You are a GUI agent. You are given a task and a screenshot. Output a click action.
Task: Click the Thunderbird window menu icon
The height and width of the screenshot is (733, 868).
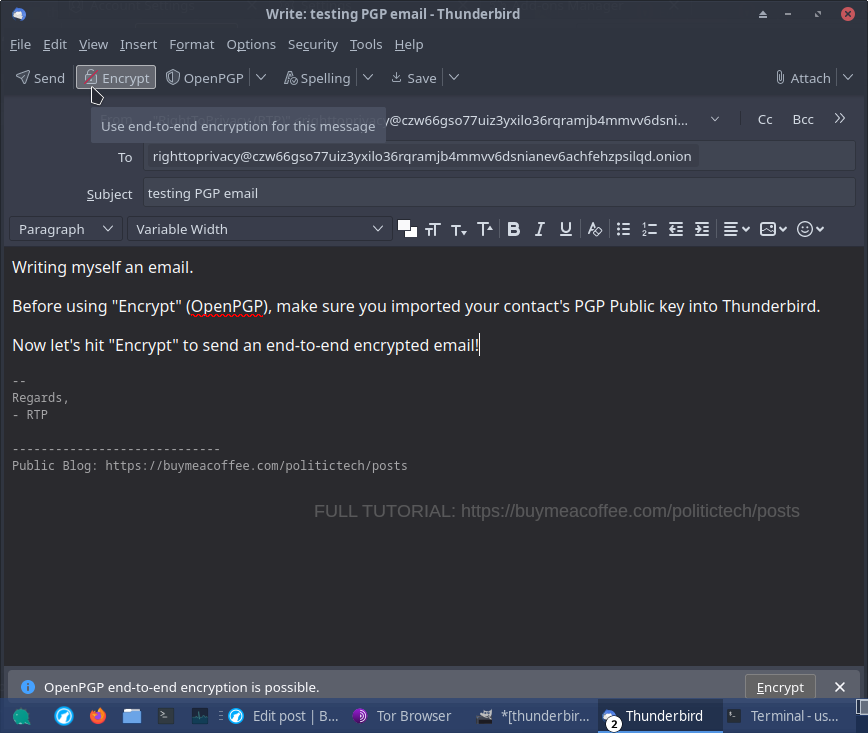point(19,14)
